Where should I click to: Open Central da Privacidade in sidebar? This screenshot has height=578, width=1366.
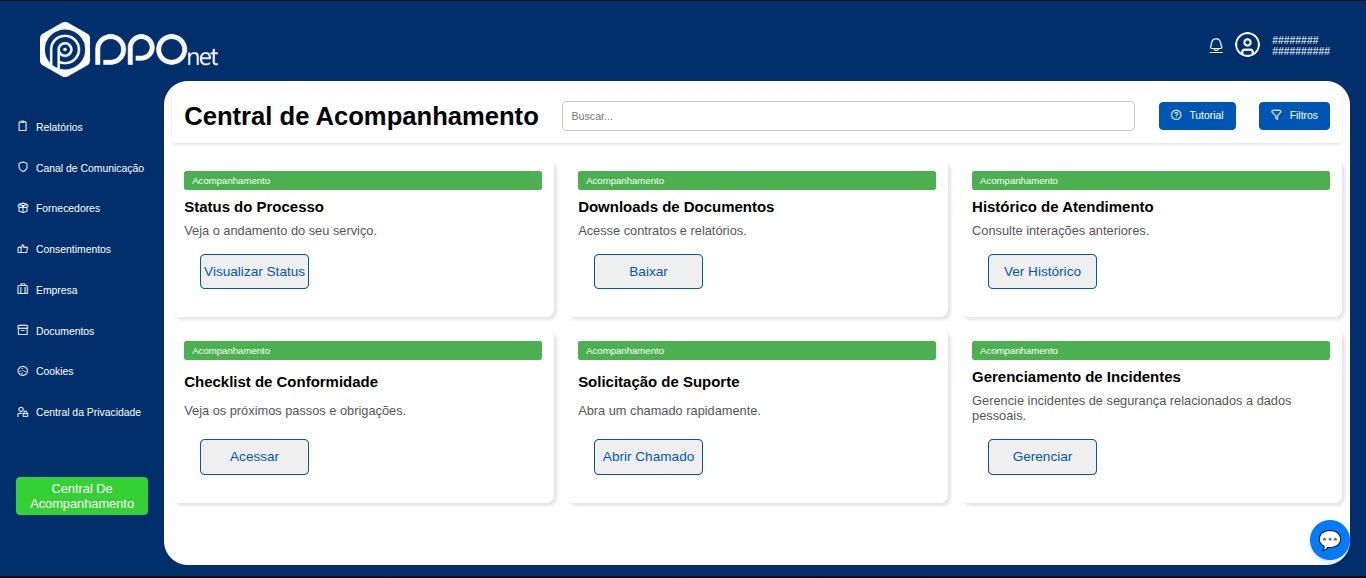click(x=88, y=412)
